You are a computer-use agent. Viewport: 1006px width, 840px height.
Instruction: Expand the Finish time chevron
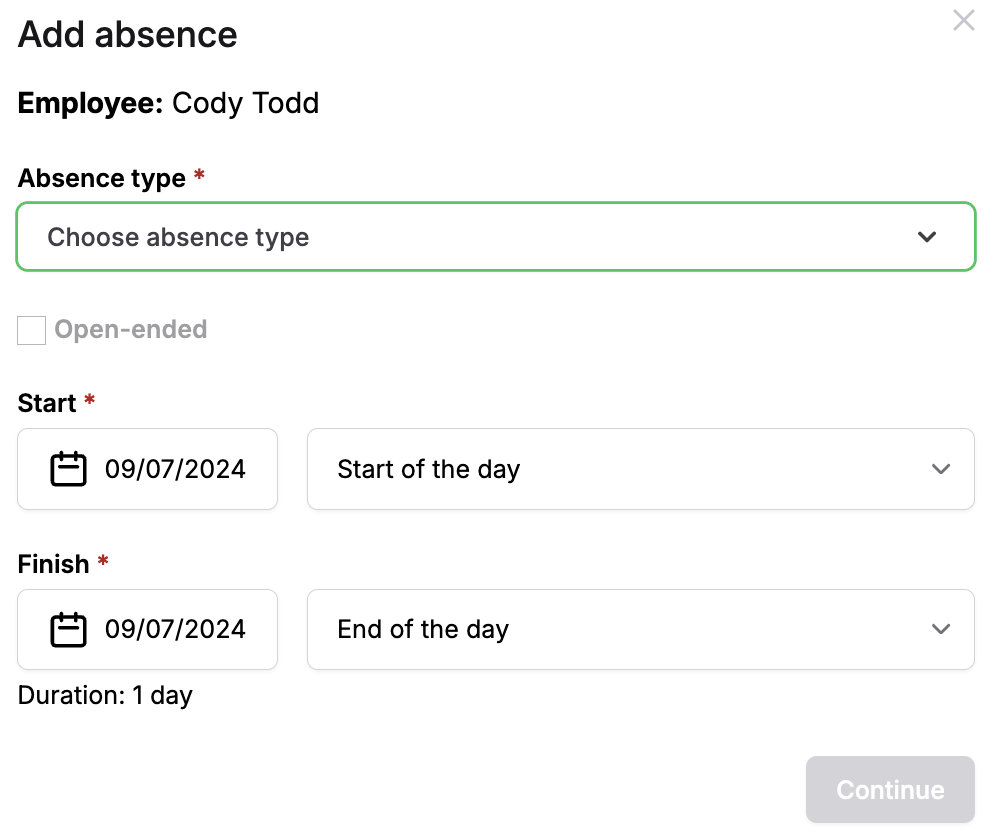pos(940,629)
